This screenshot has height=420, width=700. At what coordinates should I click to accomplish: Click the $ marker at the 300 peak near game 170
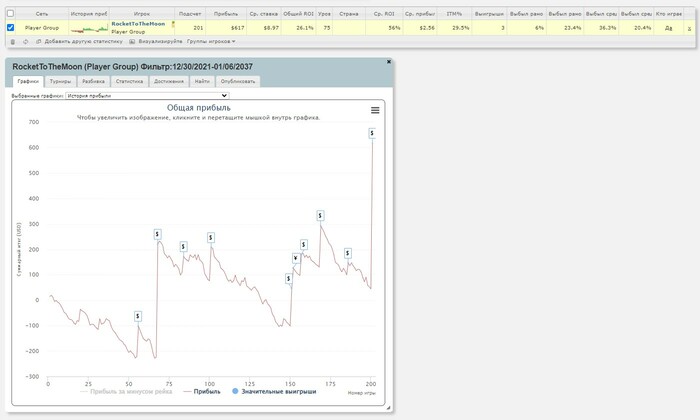(320, 216)
